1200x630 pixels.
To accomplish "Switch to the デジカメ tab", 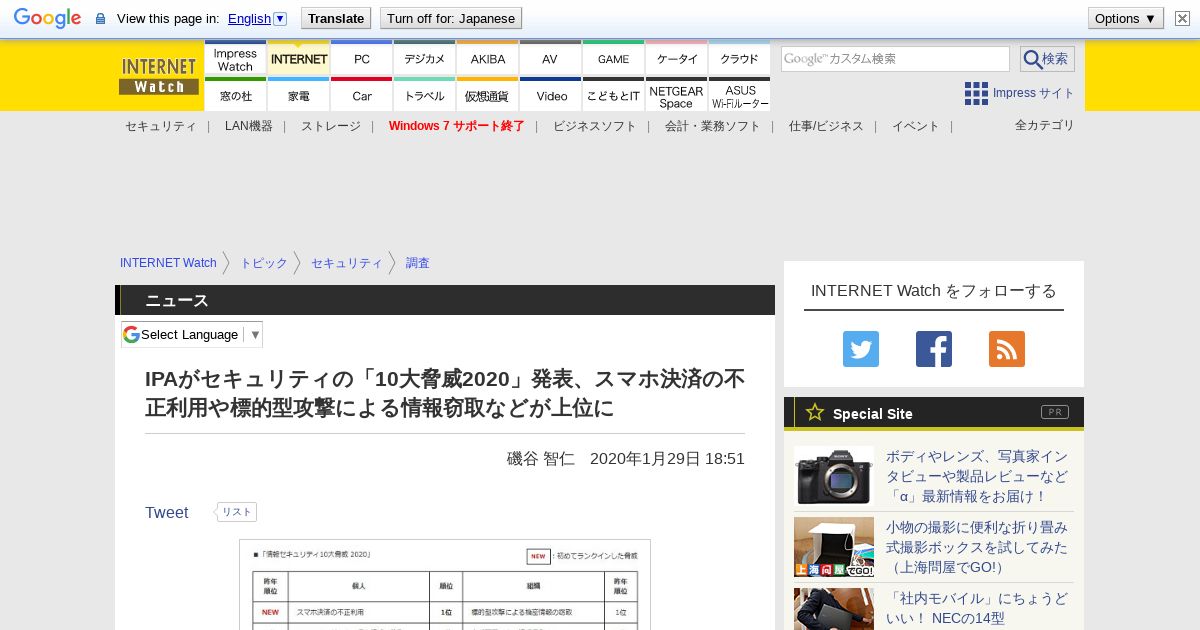I will 424,59.
